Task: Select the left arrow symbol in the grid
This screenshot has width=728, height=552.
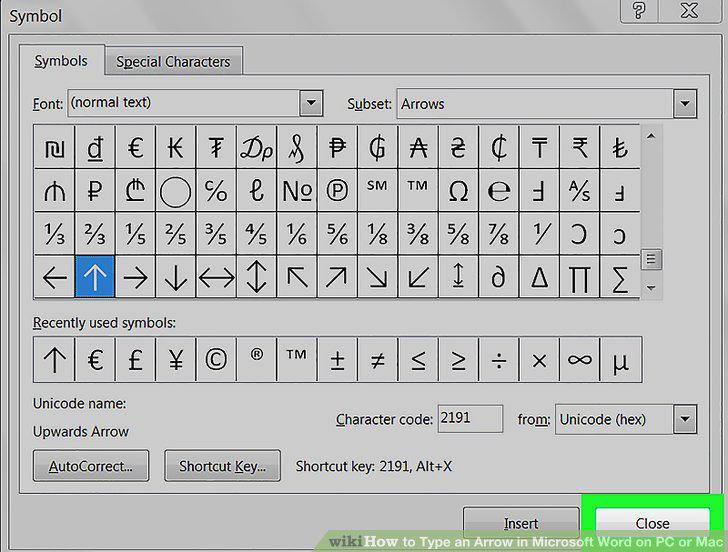Action: tap(54, 277)
